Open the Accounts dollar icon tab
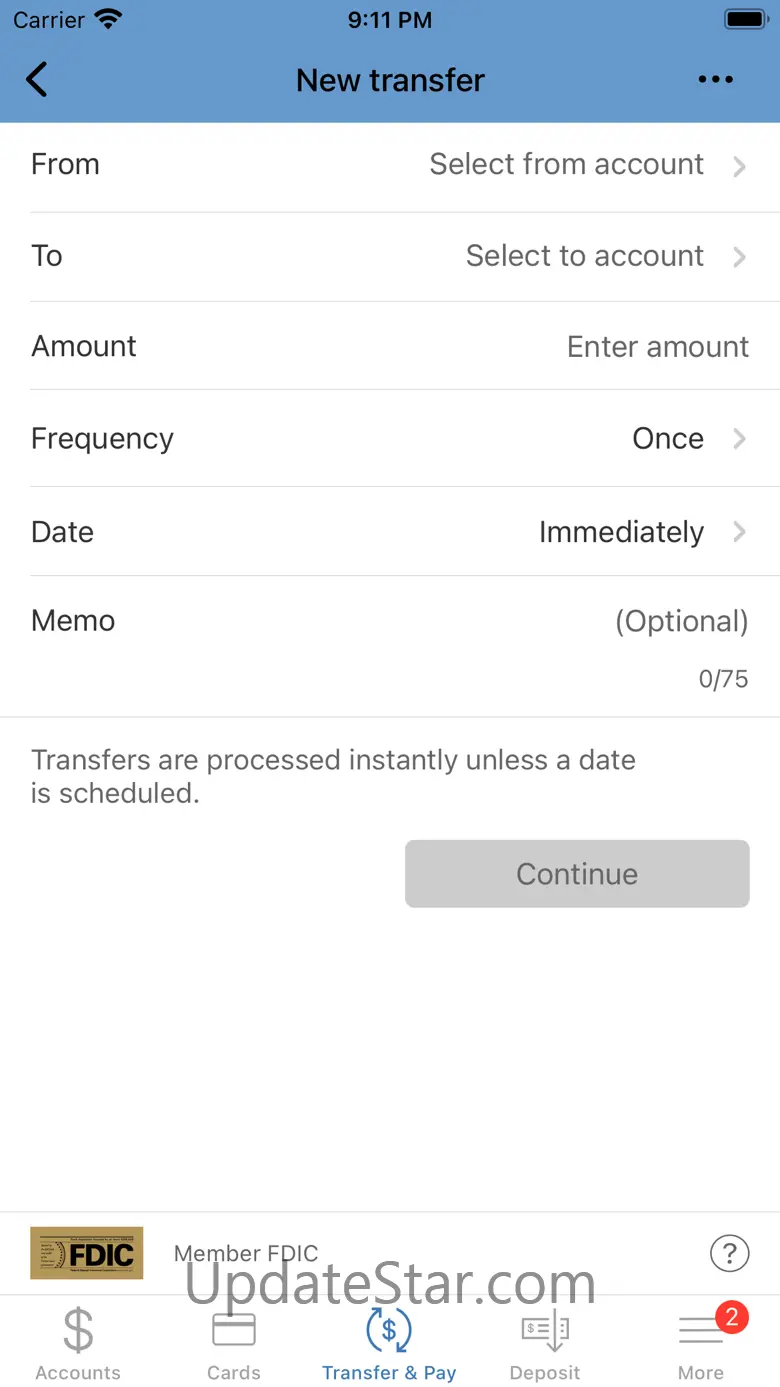Image resolution: width=780 pixels, height=1387 pixels. coord(78,1331)
